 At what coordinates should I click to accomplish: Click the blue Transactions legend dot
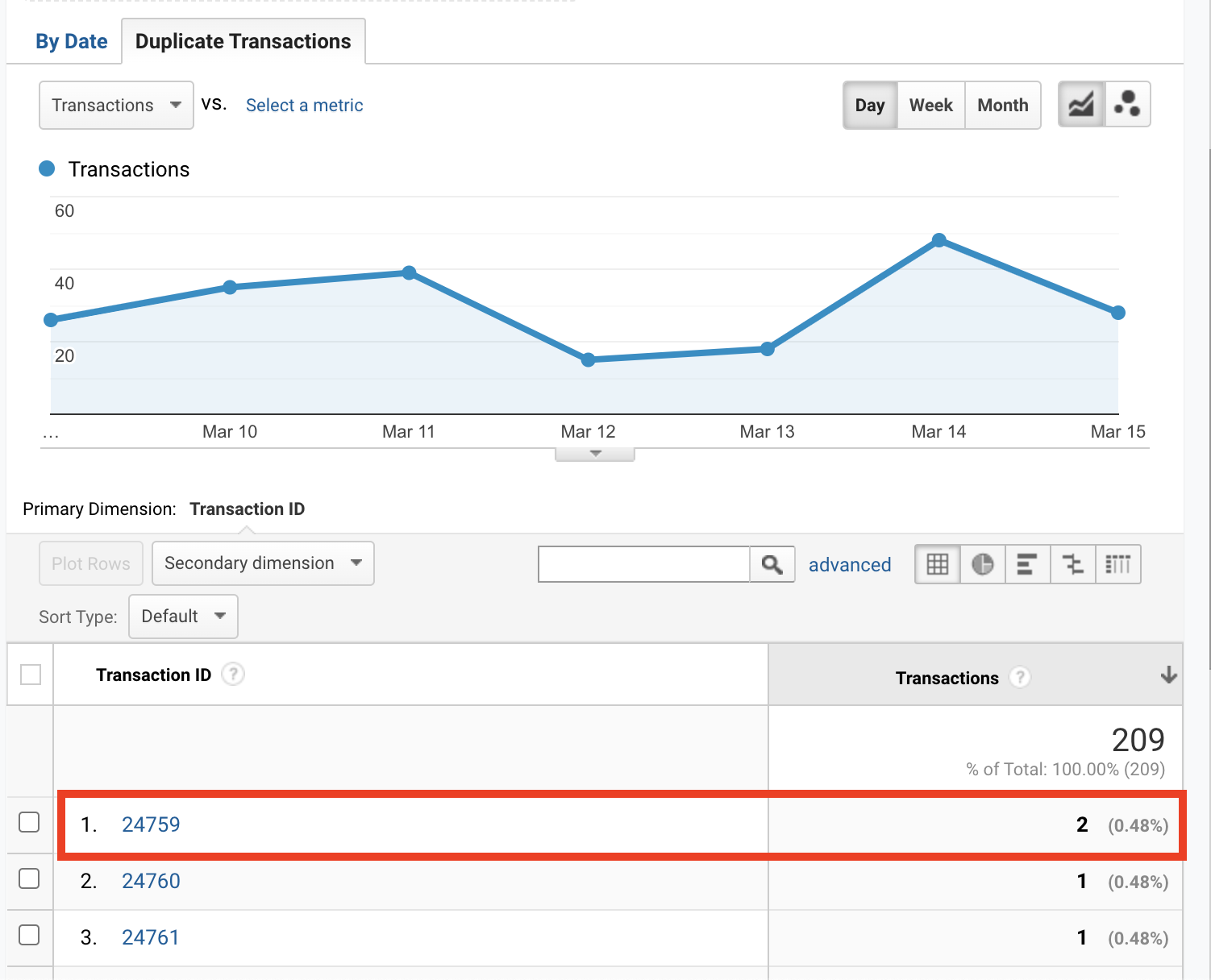[x=47, y=168]
